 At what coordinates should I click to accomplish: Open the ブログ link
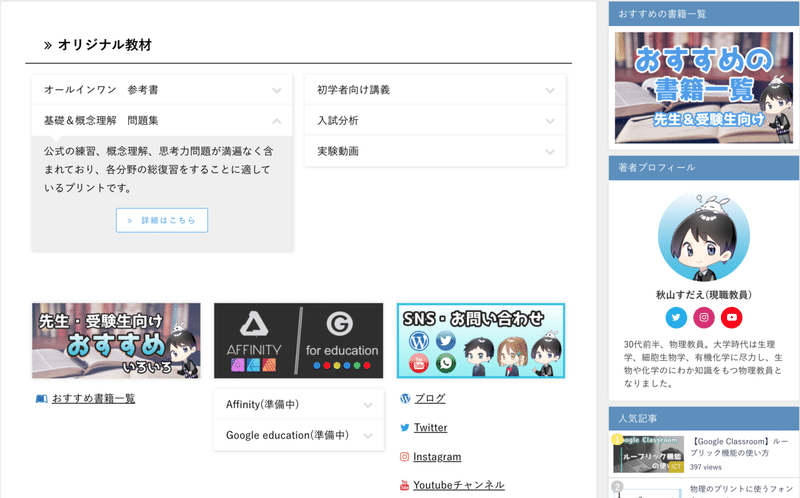point(430,399)
